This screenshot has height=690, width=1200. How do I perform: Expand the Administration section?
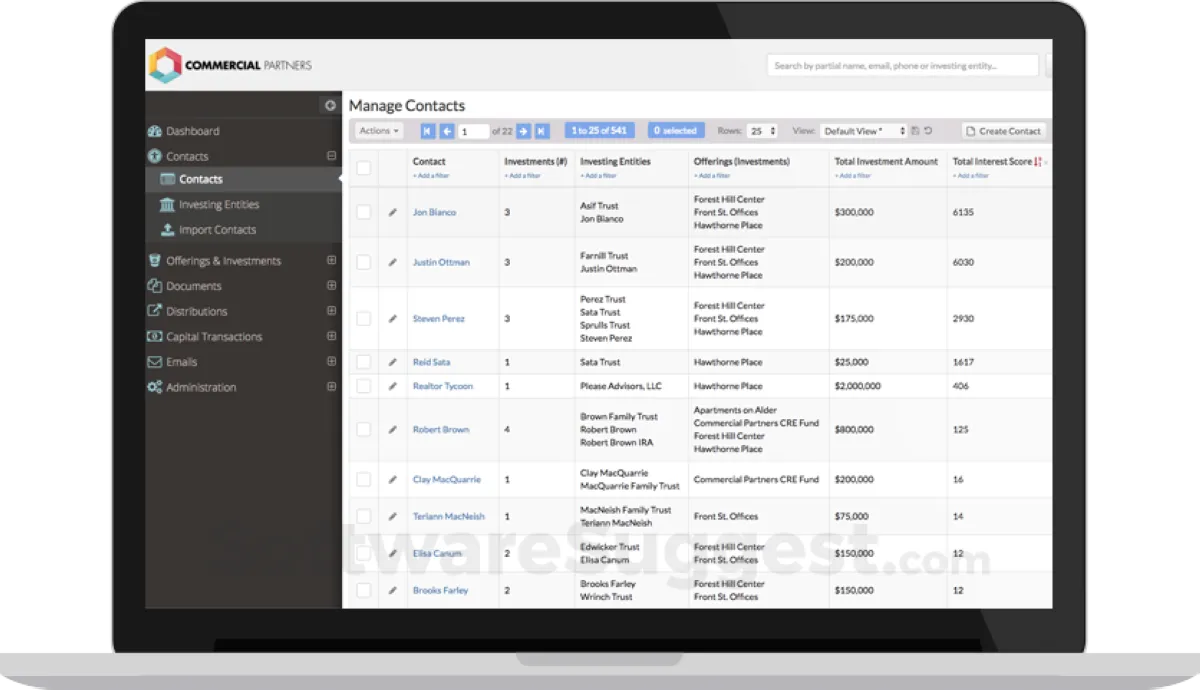[x=331, y=387]
